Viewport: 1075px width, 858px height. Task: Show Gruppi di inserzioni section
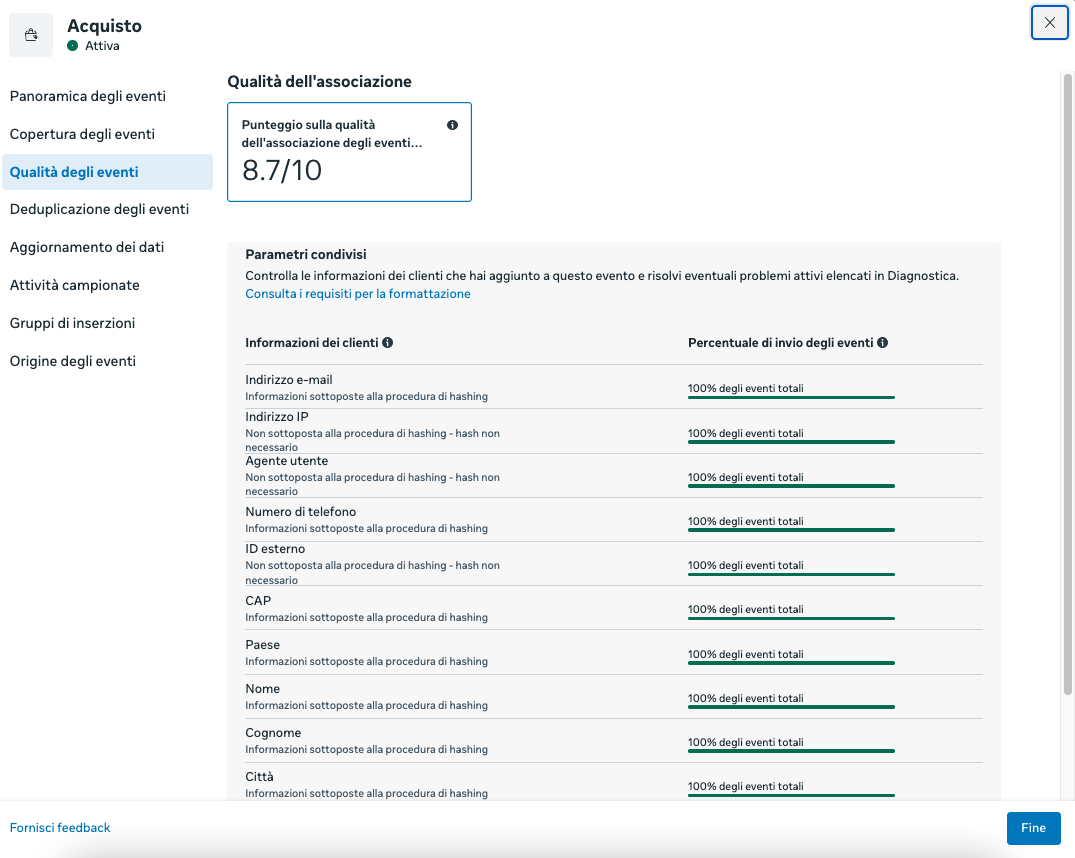(72, 323)
